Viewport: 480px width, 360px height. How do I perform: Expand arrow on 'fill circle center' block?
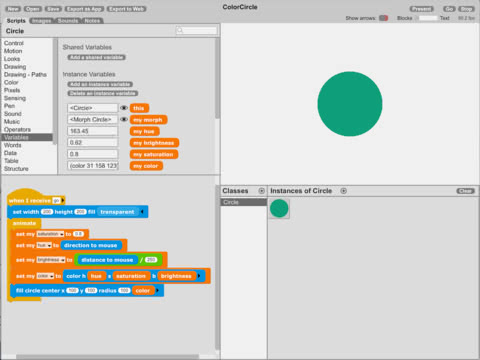click(x=158, y=291)
